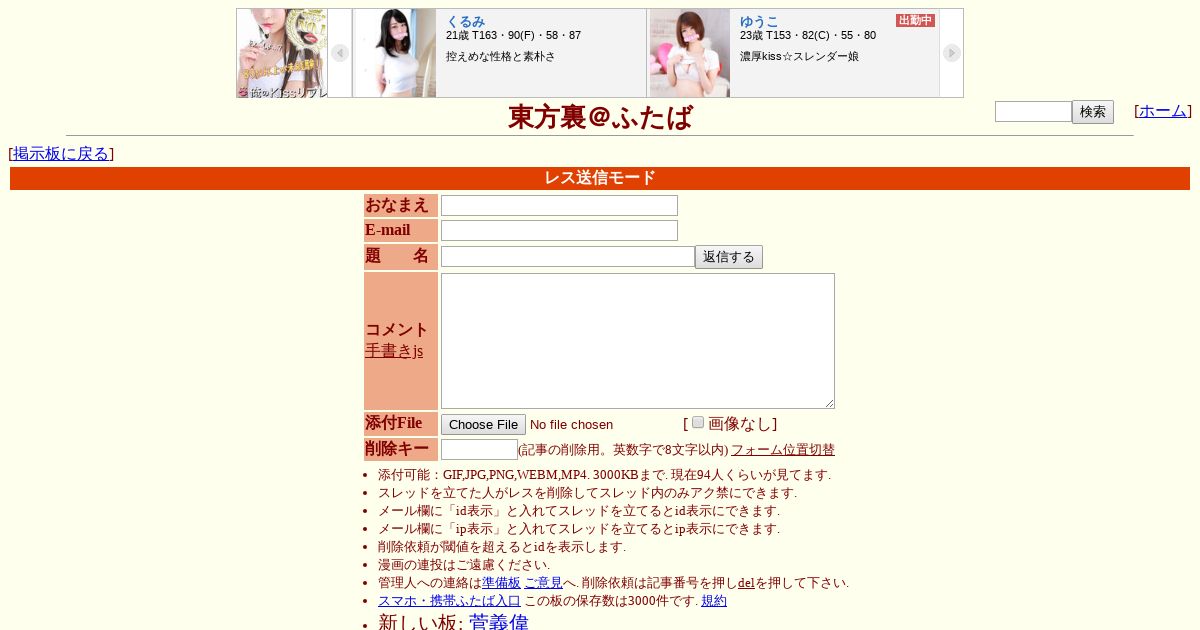The height and width of the screenshot is (630, 1200).
Task: Click the 控えめな性格と素朴さ ad text
Action: point(501,57)
